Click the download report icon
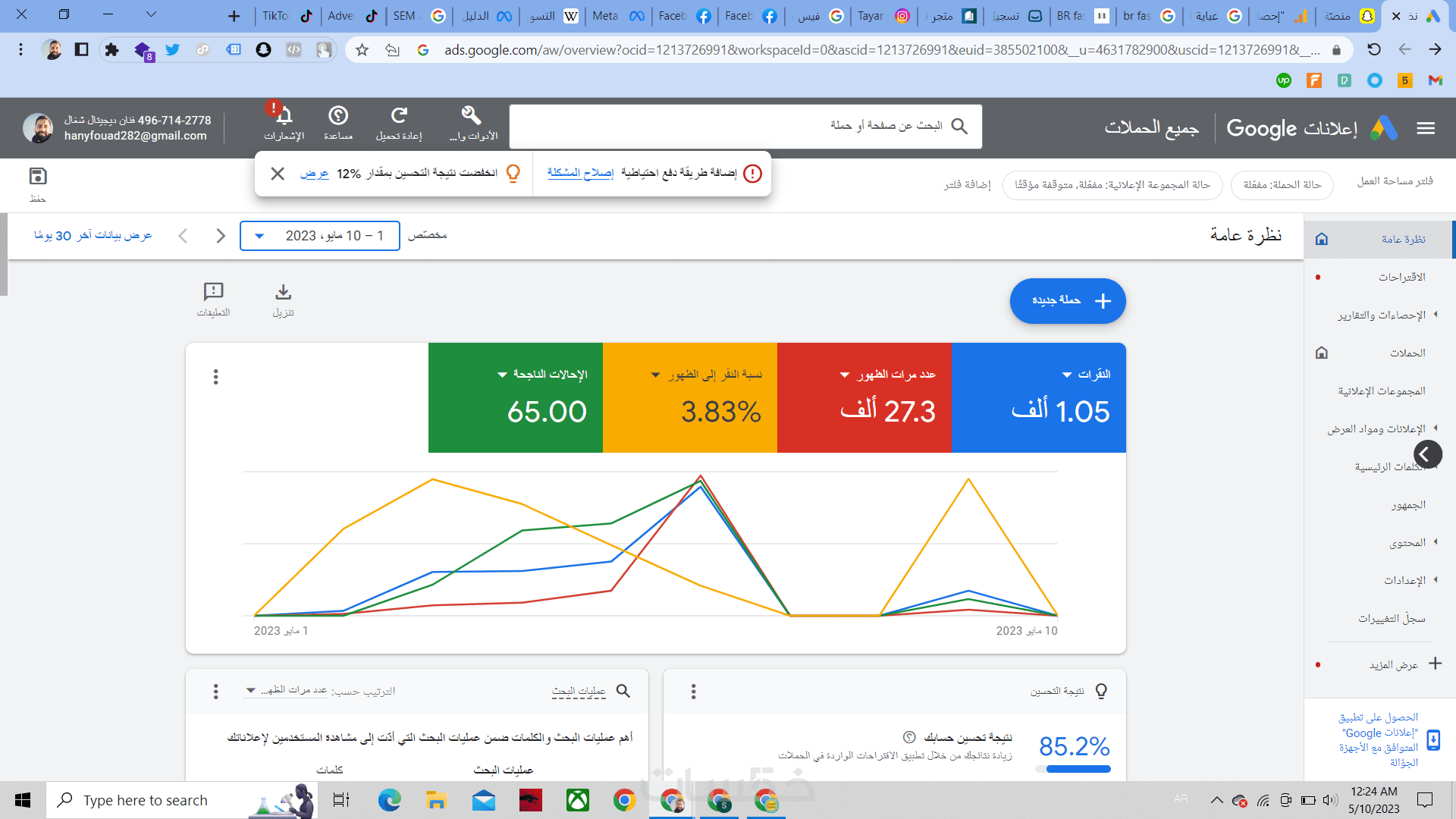Screen dimensions: 1456x819 tap(283, 293)
